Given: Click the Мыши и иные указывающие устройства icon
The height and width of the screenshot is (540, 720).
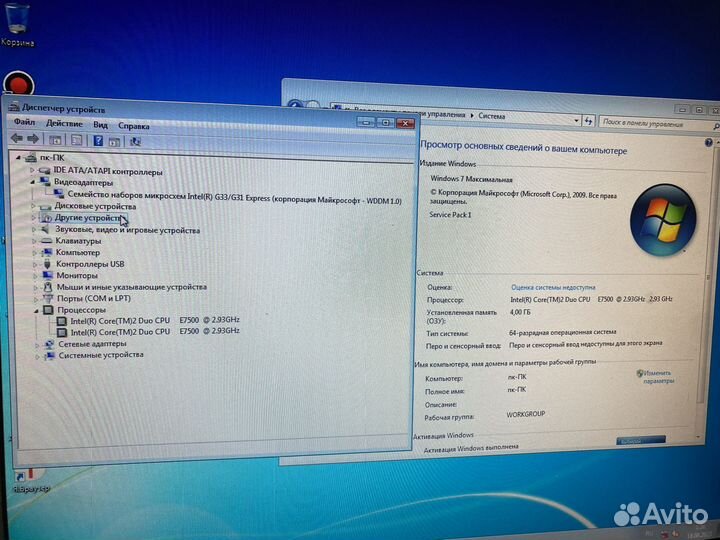Looking at the screenshot, I should pos(48,287).
